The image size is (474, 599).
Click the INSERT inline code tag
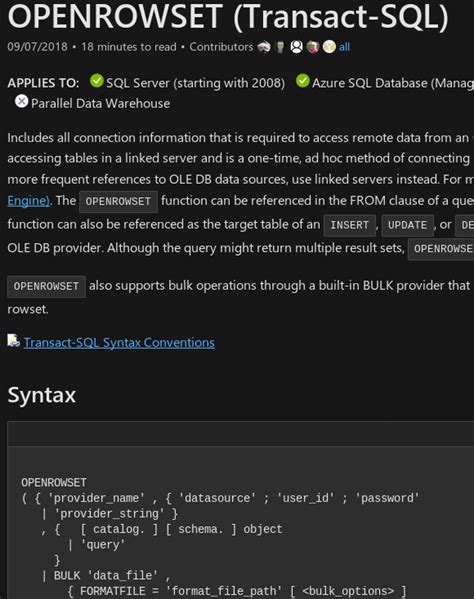point(349,225)
